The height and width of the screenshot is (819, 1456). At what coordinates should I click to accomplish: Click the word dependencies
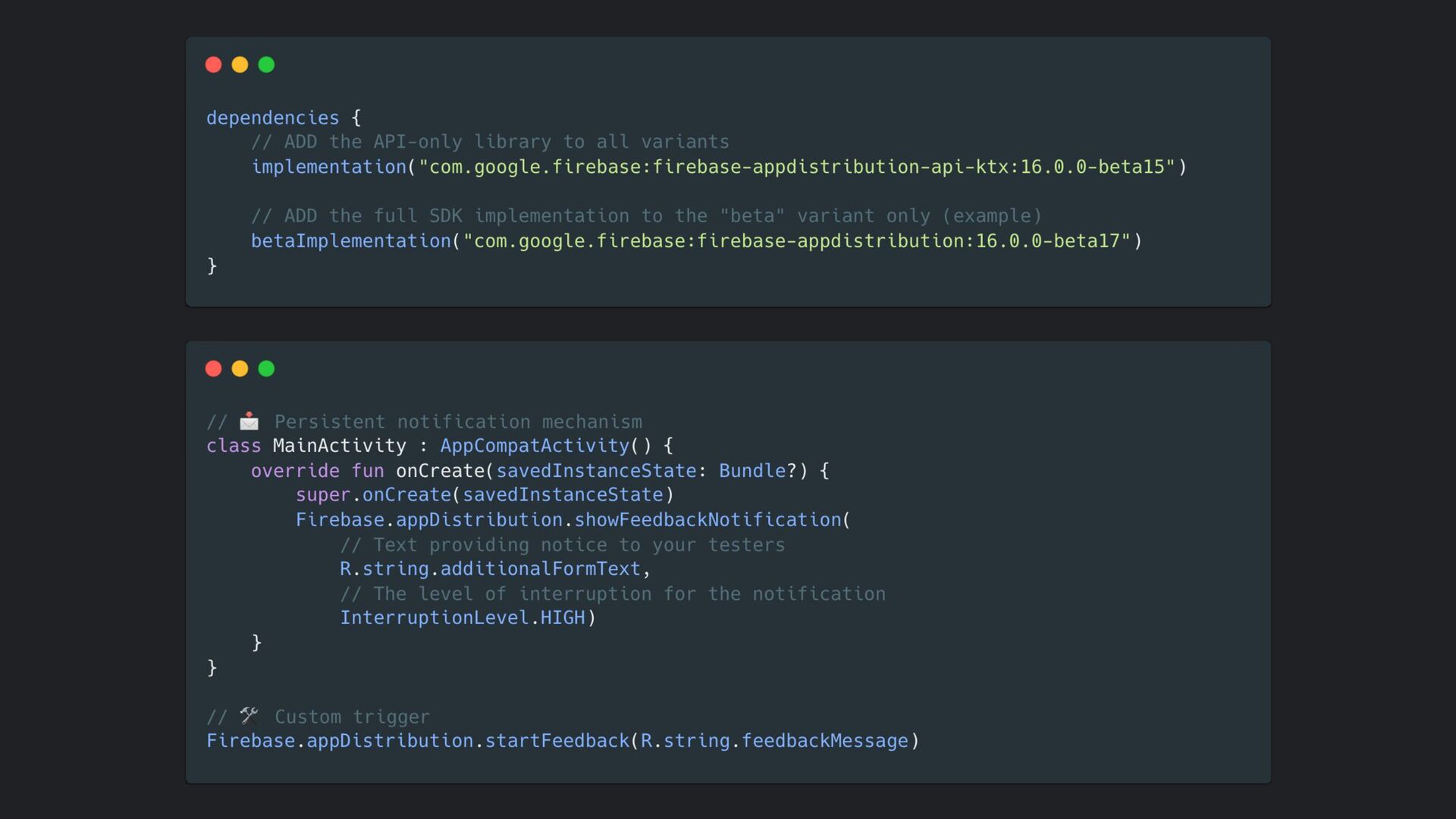272,118
